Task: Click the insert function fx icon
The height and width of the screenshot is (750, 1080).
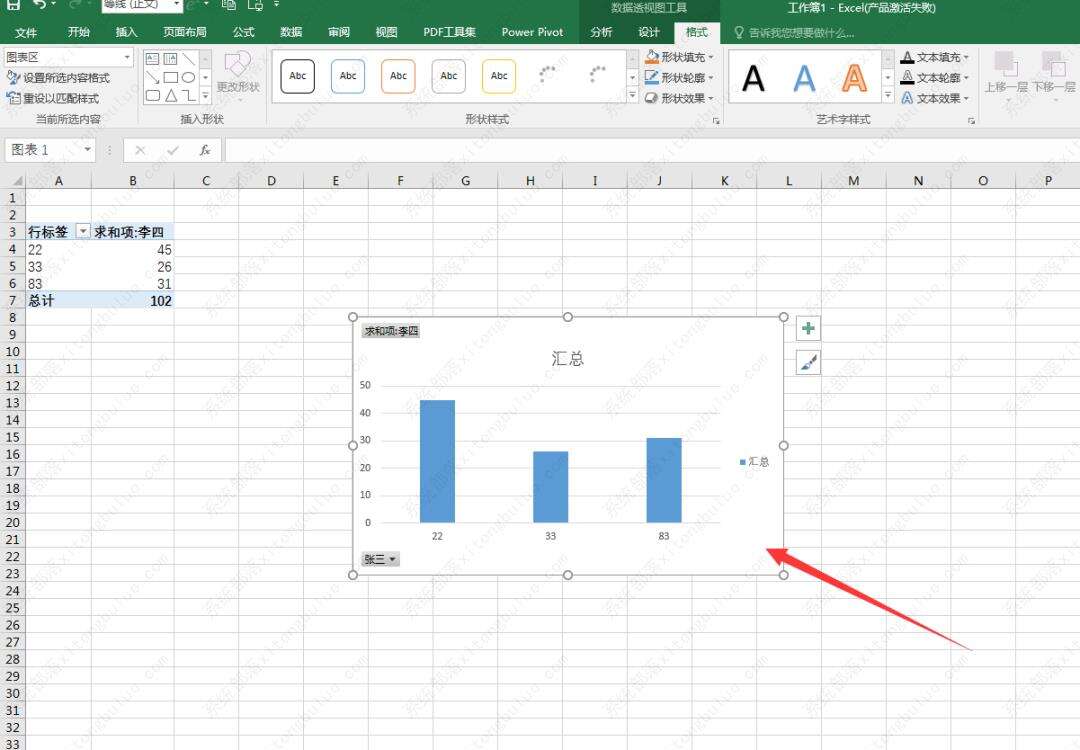Action: 204,150
